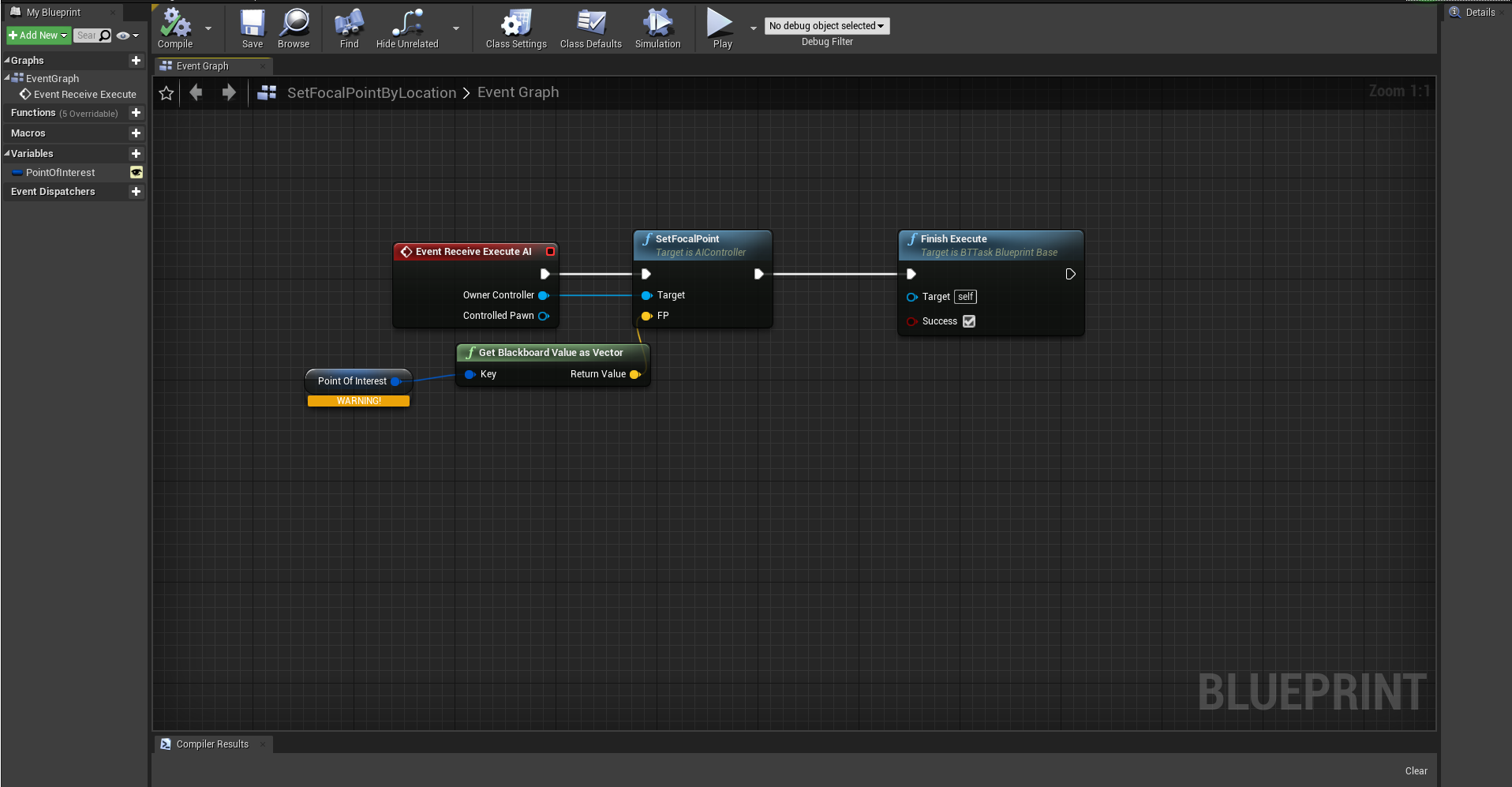Screen dimensions: 1512x787
Task: Select the Event Graph tab
Action: [202, 66]
